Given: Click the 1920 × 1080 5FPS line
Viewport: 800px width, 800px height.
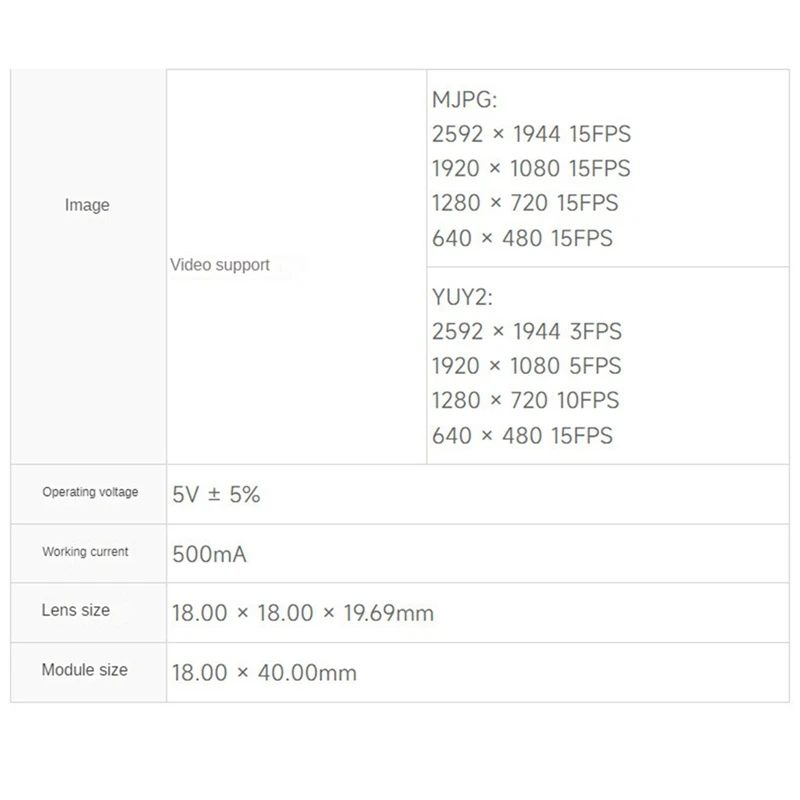Looking at the screenshot, I should pyautogui.click(x=526, y=366).
